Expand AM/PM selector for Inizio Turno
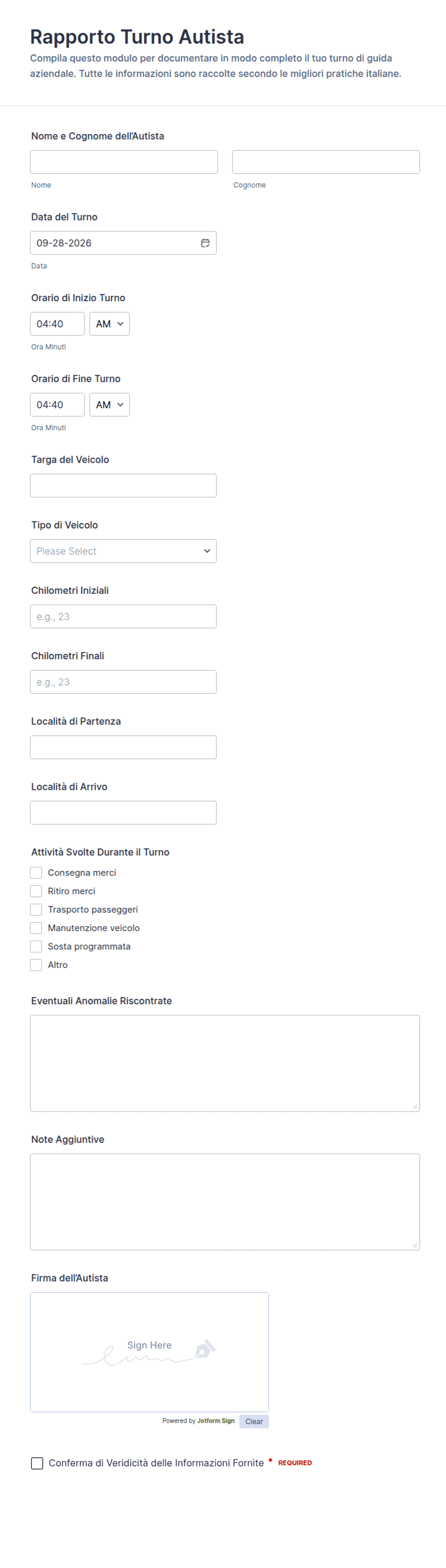This screenshot has height=1568, width=446. 109,324
